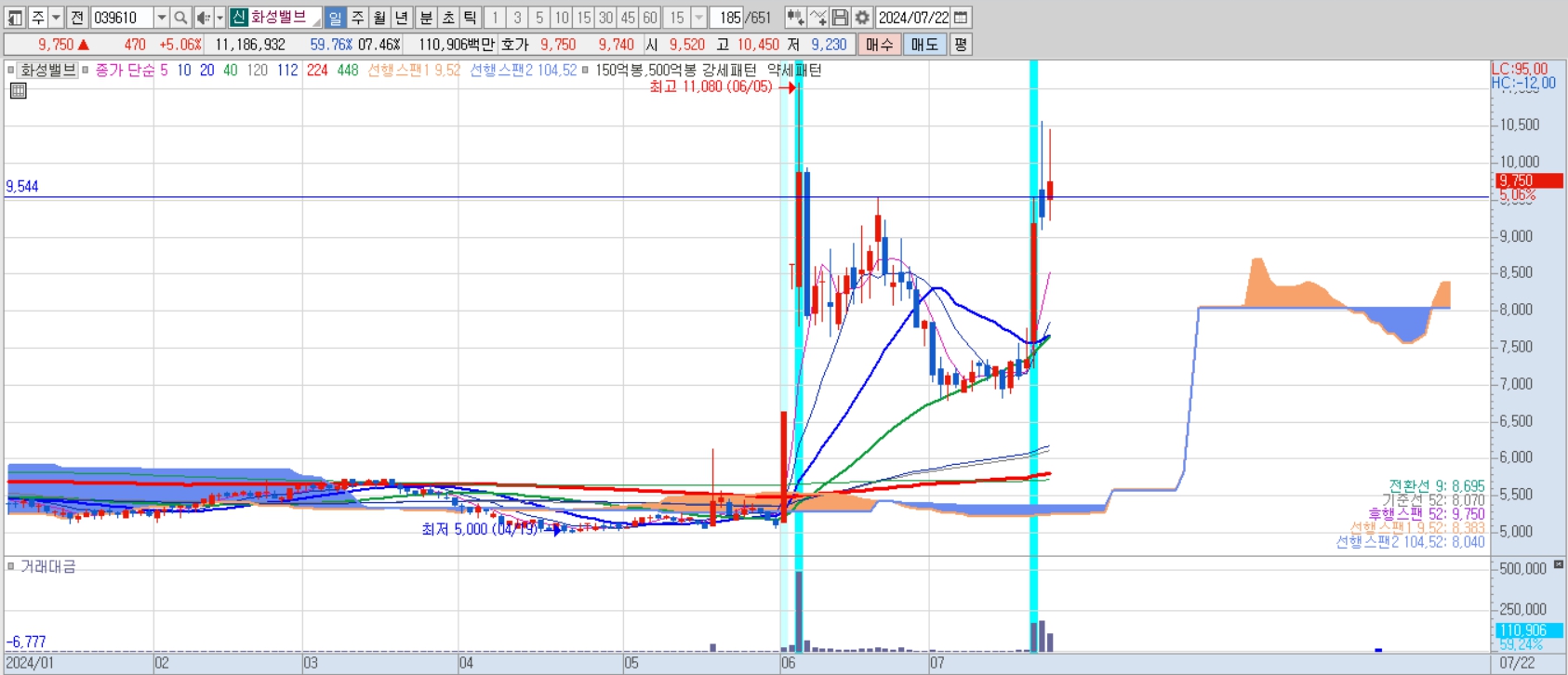Click the 매도 sell button
Viewport: 1568px width, 675px height.
924,45
